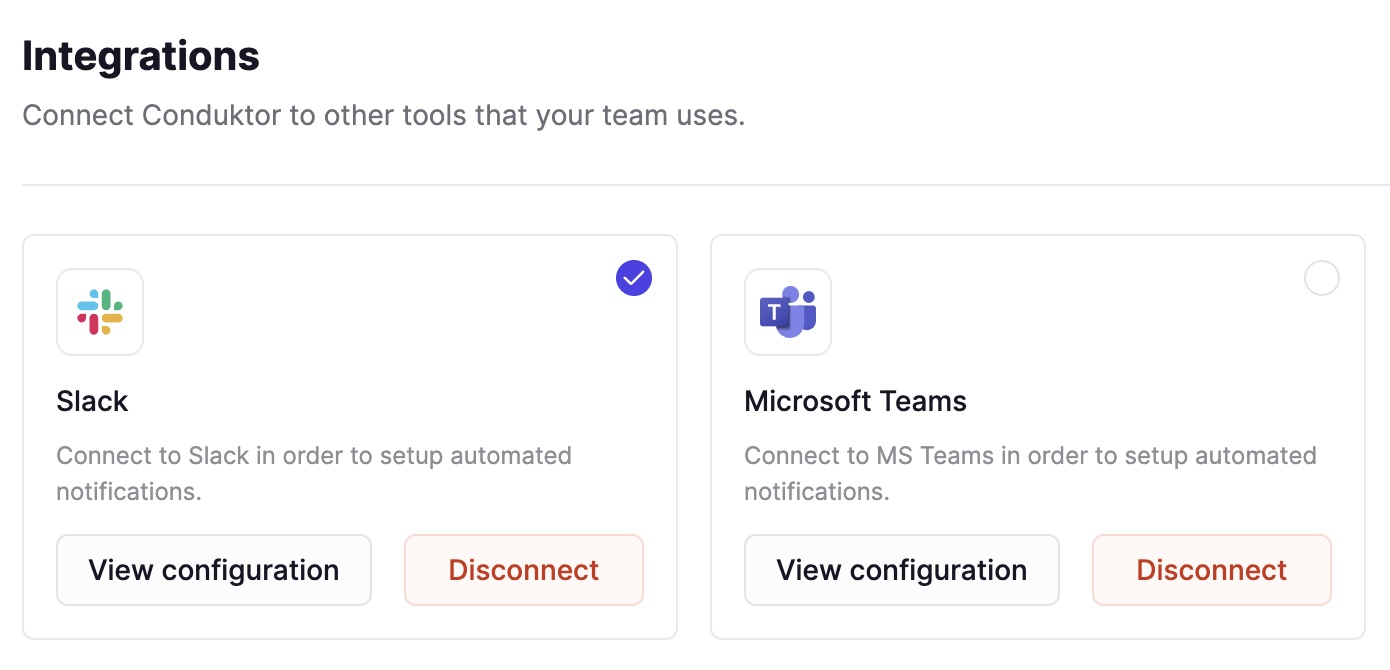Toggle the checked Slack card selection circle

click(634, 278)
